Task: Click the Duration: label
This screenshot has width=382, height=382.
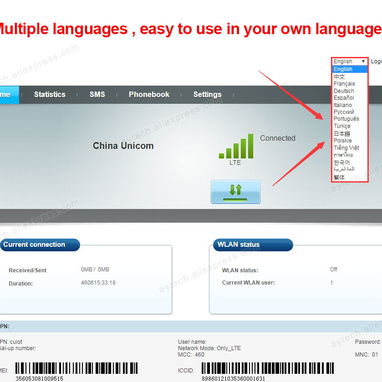Action: (x=20, y=284)
